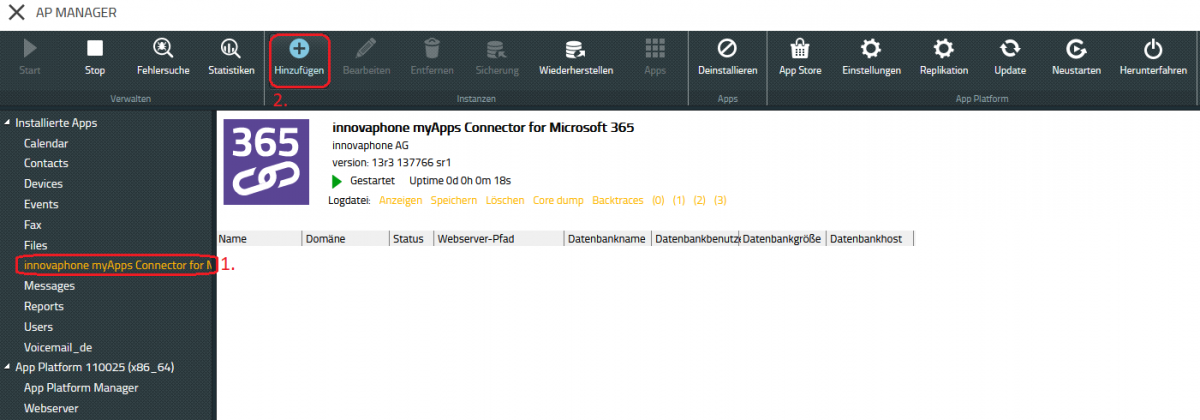Click the Herunterfahren power icon
The width and height of the screenshot is (1200, 420).
[1153, 48]
